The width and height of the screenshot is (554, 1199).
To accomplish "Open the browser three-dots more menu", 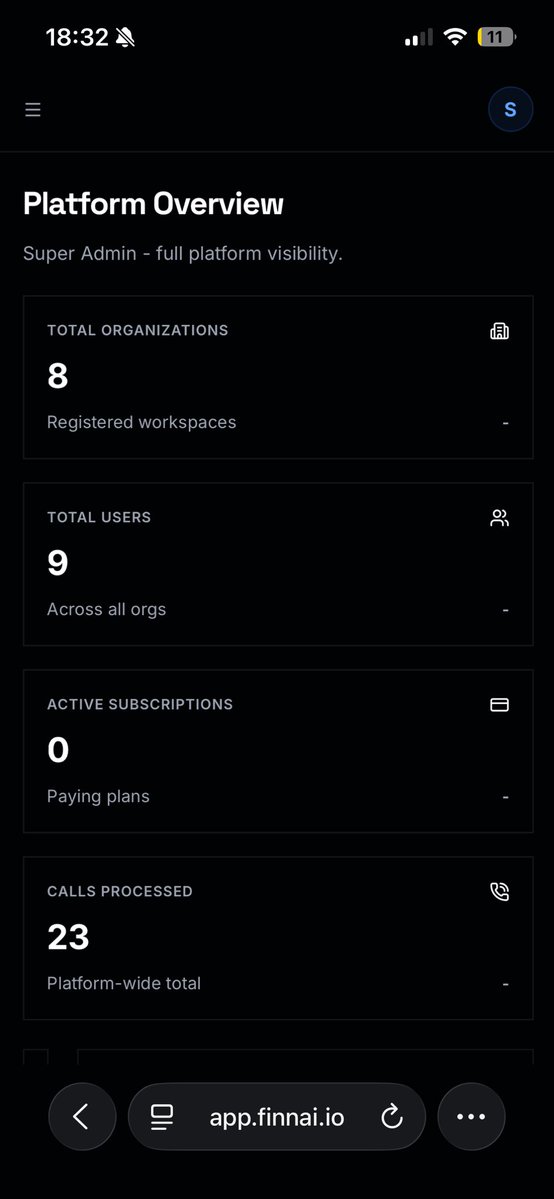I will (x=471, y=1116).
